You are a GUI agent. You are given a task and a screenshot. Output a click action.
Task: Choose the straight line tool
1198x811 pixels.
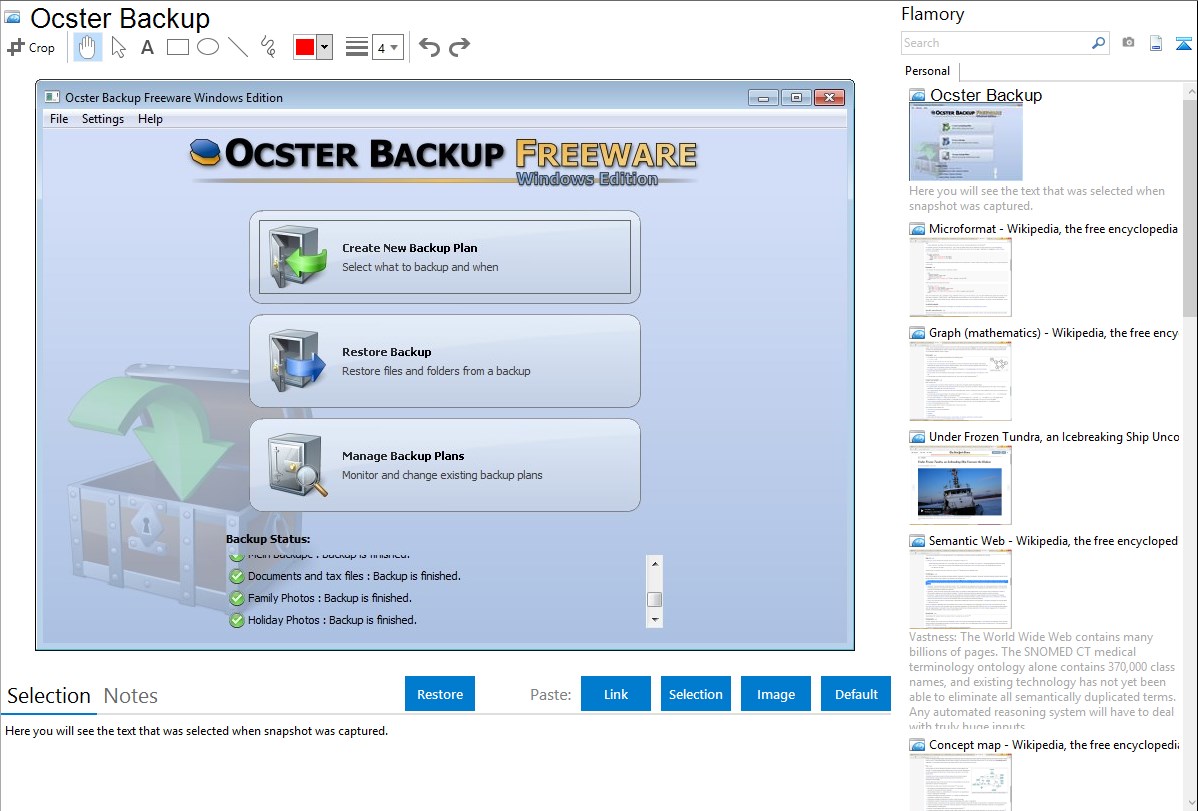[x=238, y=47]
